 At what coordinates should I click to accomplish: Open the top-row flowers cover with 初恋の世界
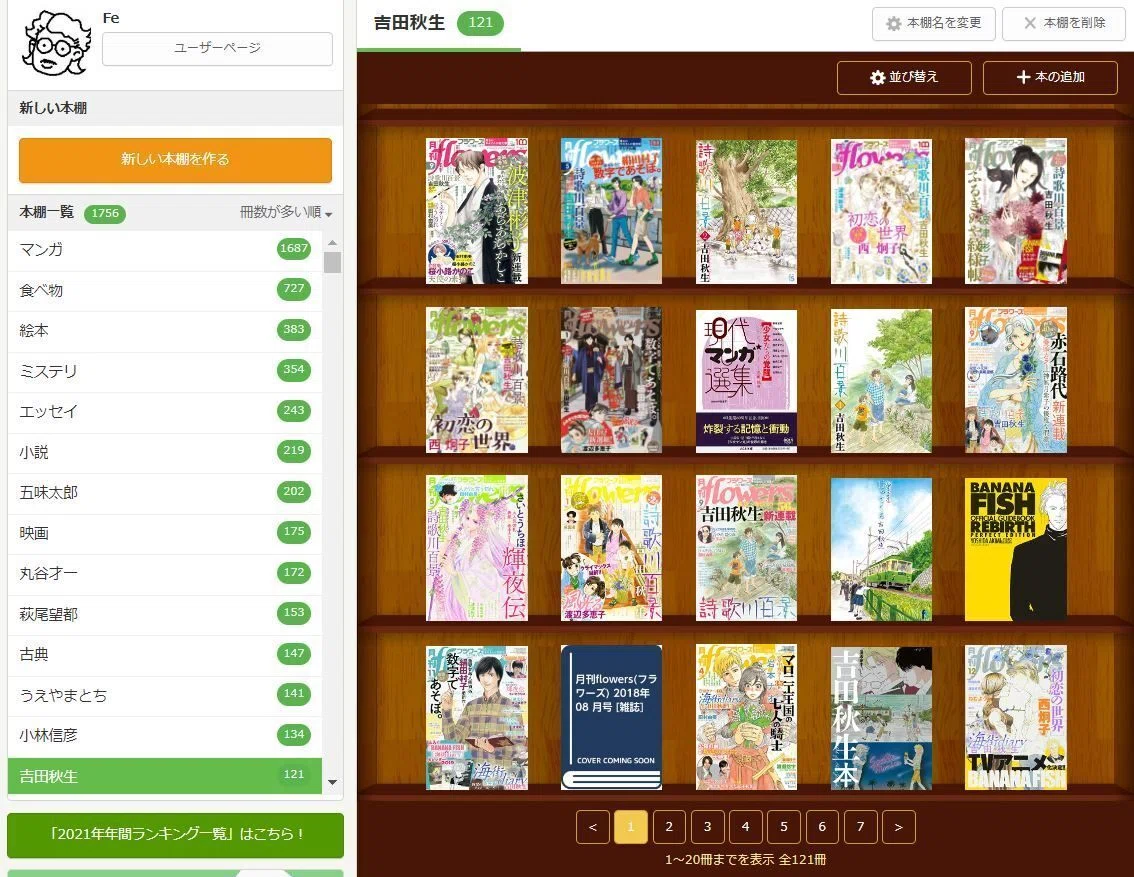pos(881,211)
